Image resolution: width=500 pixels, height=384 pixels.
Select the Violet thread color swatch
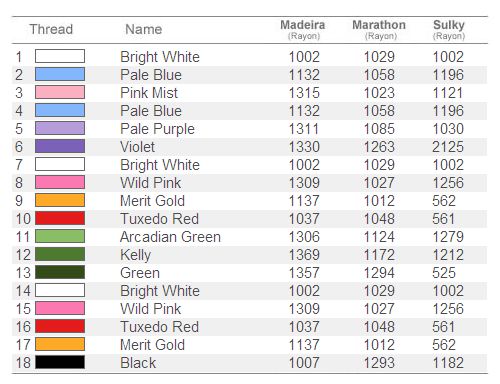(60, 146)
